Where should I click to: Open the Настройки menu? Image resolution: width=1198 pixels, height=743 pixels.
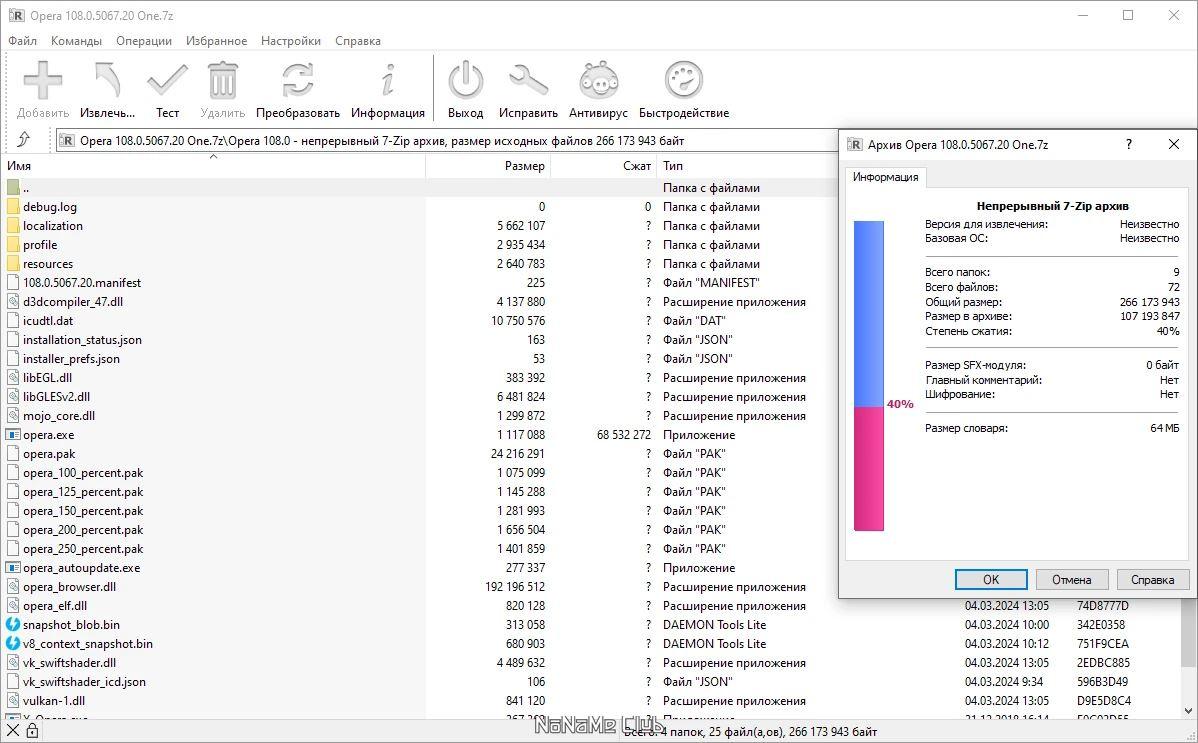[x=290, y=40]
